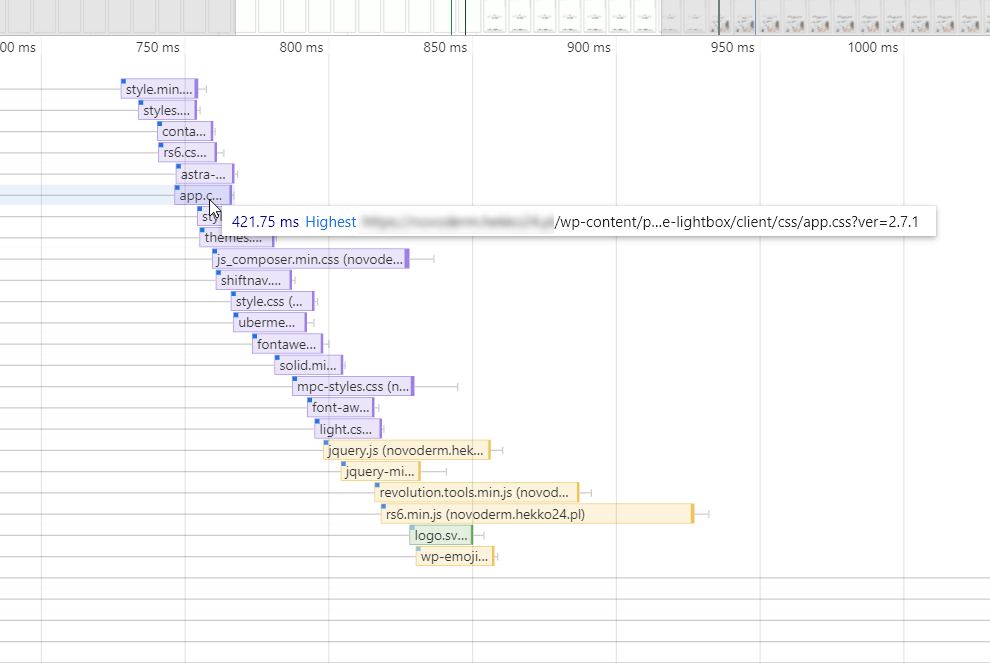Select the style.css ( request bar
Screen dimensions: 990x663
pyautogui.click(x=272, y=301)
